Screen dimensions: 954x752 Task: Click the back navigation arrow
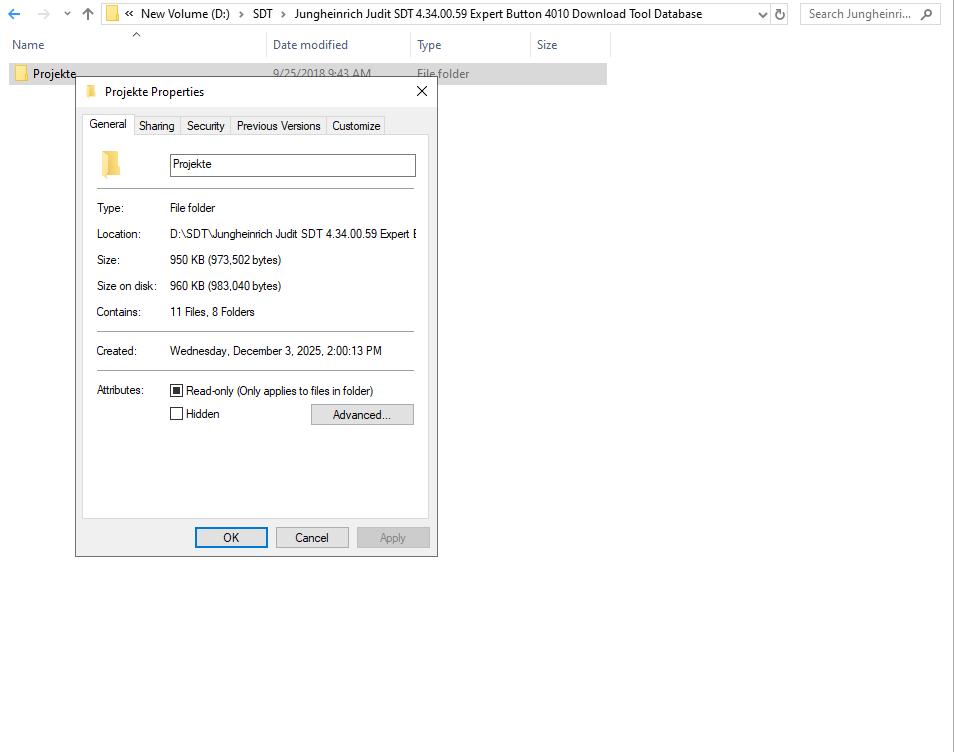[14, 14]
